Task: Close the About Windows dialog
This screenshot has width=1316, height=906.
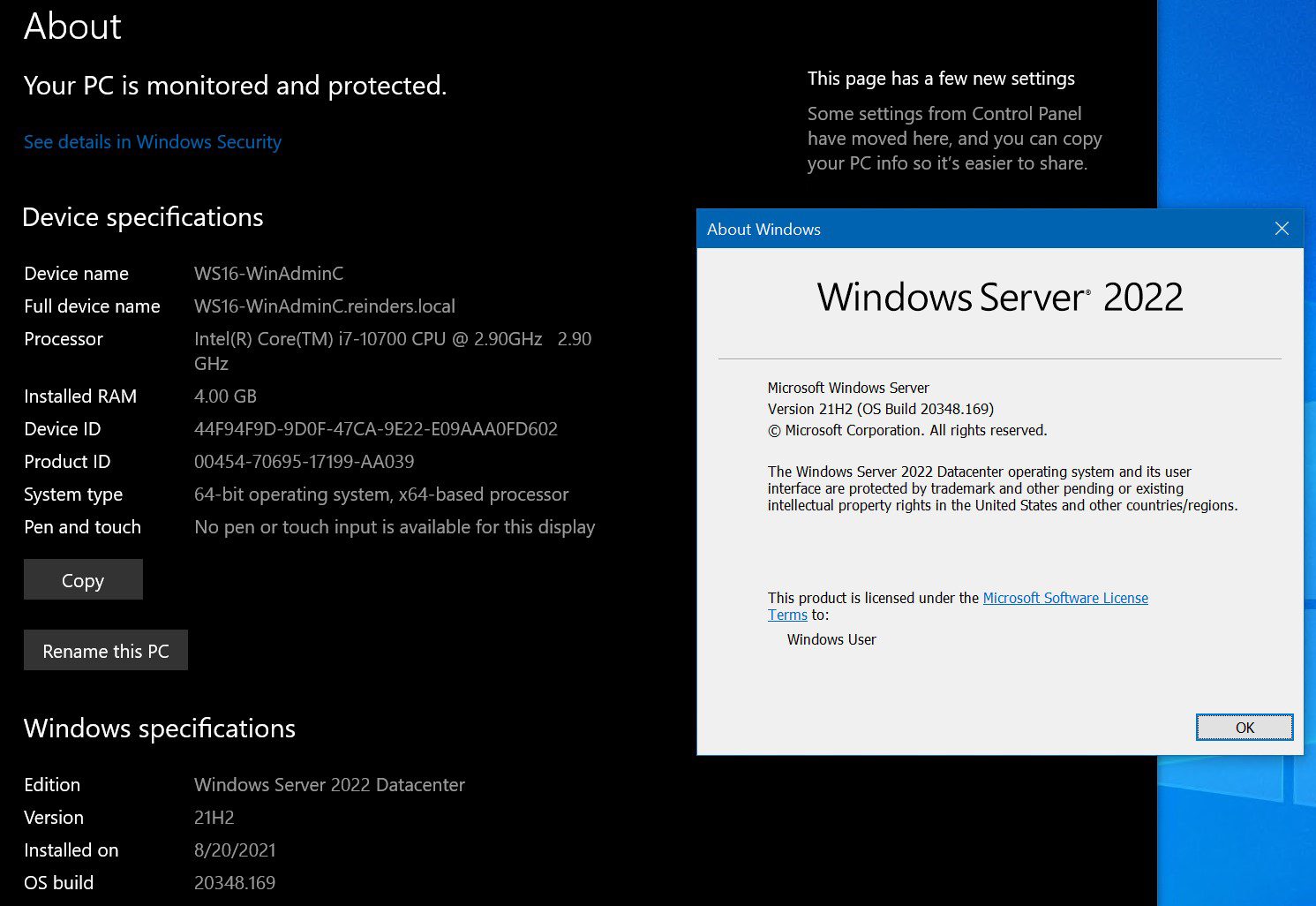Action: click(1282, 229)
